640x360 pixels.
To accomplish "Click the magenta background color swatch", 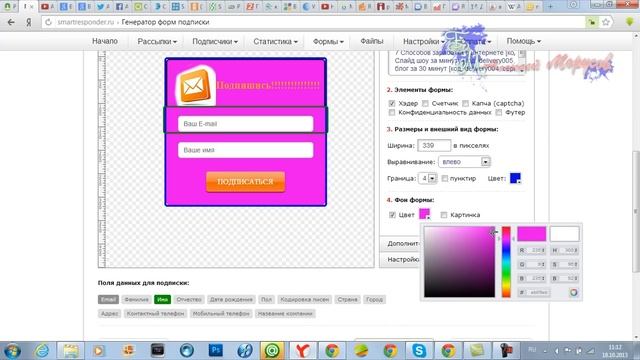I will tap(424, 214).
